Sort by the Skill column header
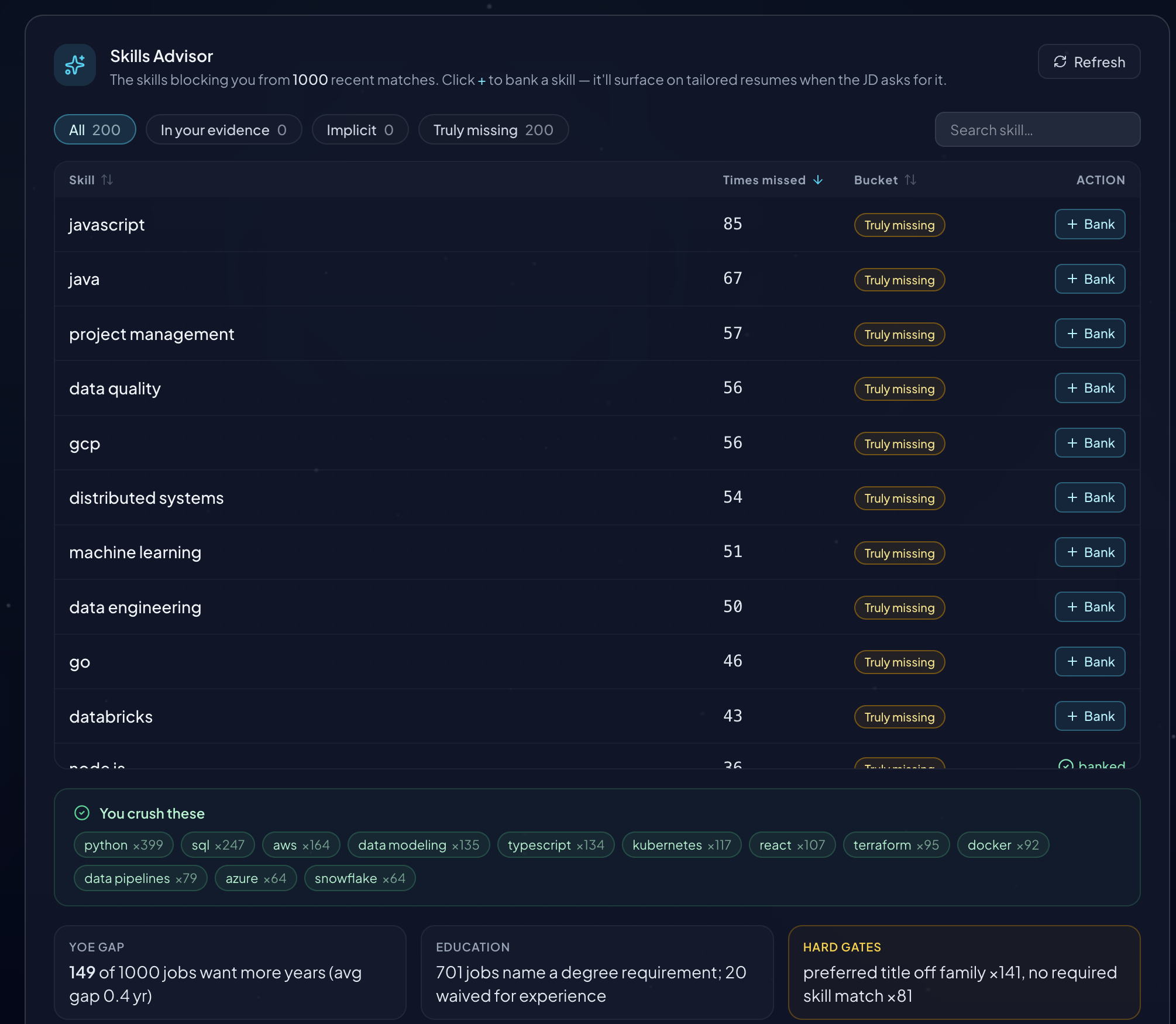Image resolution: width=1176 pixels, height=1024 pixels. pyautogui.click(x=91, y=180)
